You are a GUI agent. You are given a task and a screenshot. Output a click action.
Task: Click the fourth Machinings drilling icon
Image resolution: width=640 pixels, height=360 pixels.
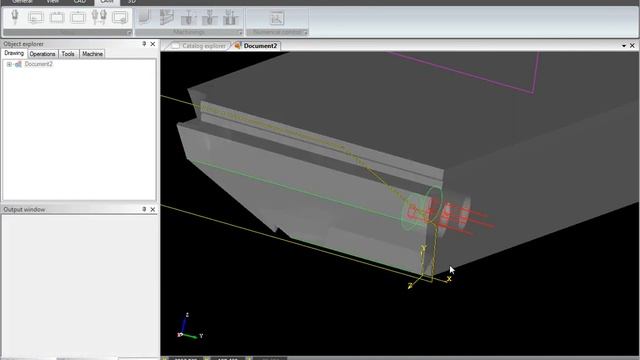[x=209, y=18]
